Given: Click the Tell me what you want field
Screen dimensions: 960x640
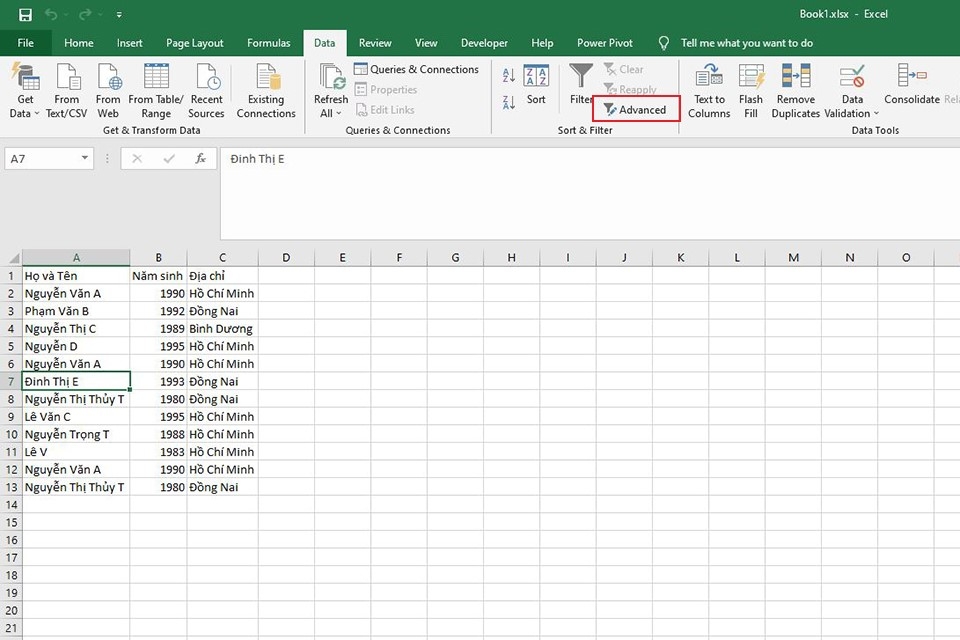Looking at the screenshot, I should [x=746, y=43].
